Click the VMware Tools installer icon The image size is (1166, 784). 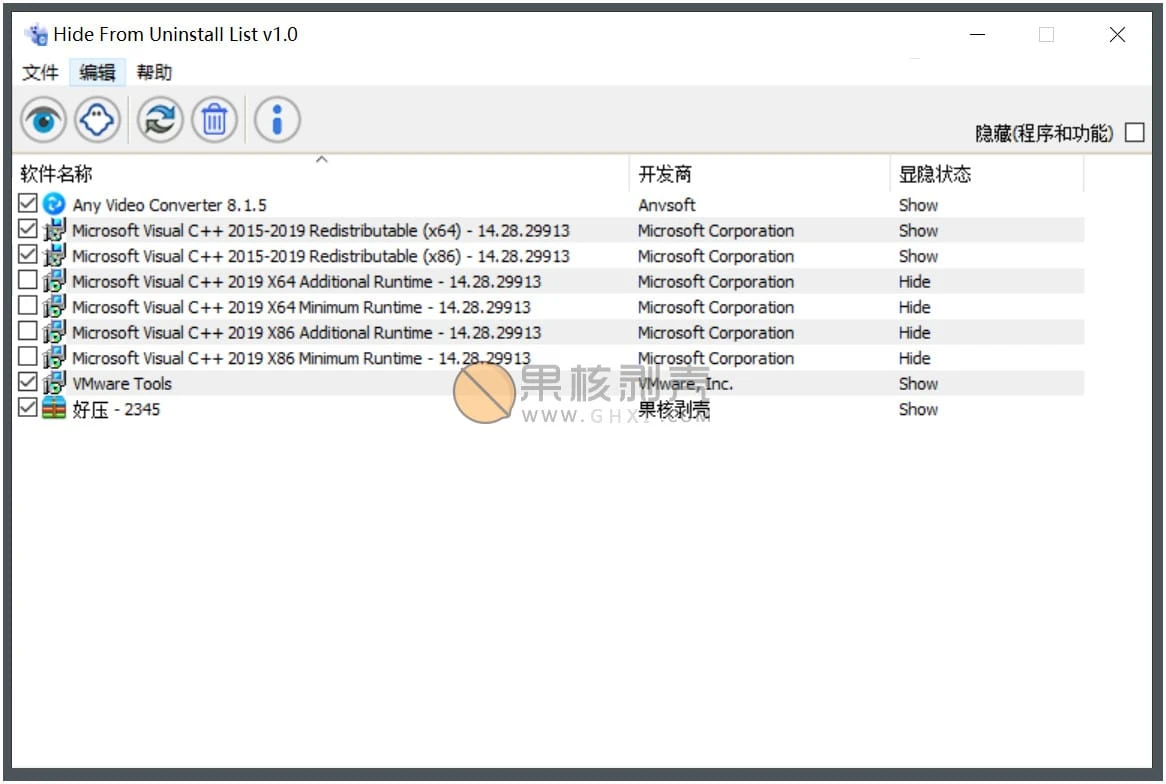(x=54, y=383)
